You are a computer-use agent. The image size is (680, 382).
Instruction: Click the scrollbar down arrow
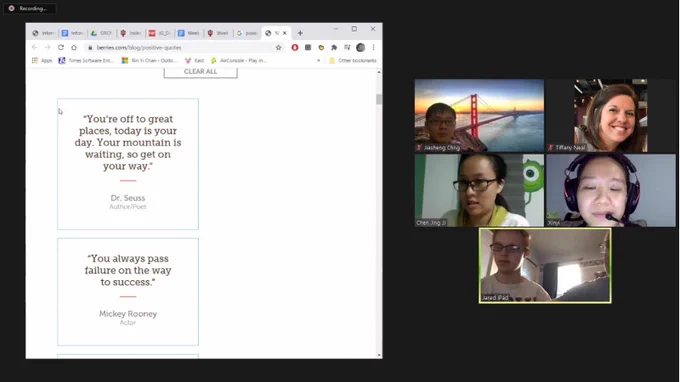point(379,355)
